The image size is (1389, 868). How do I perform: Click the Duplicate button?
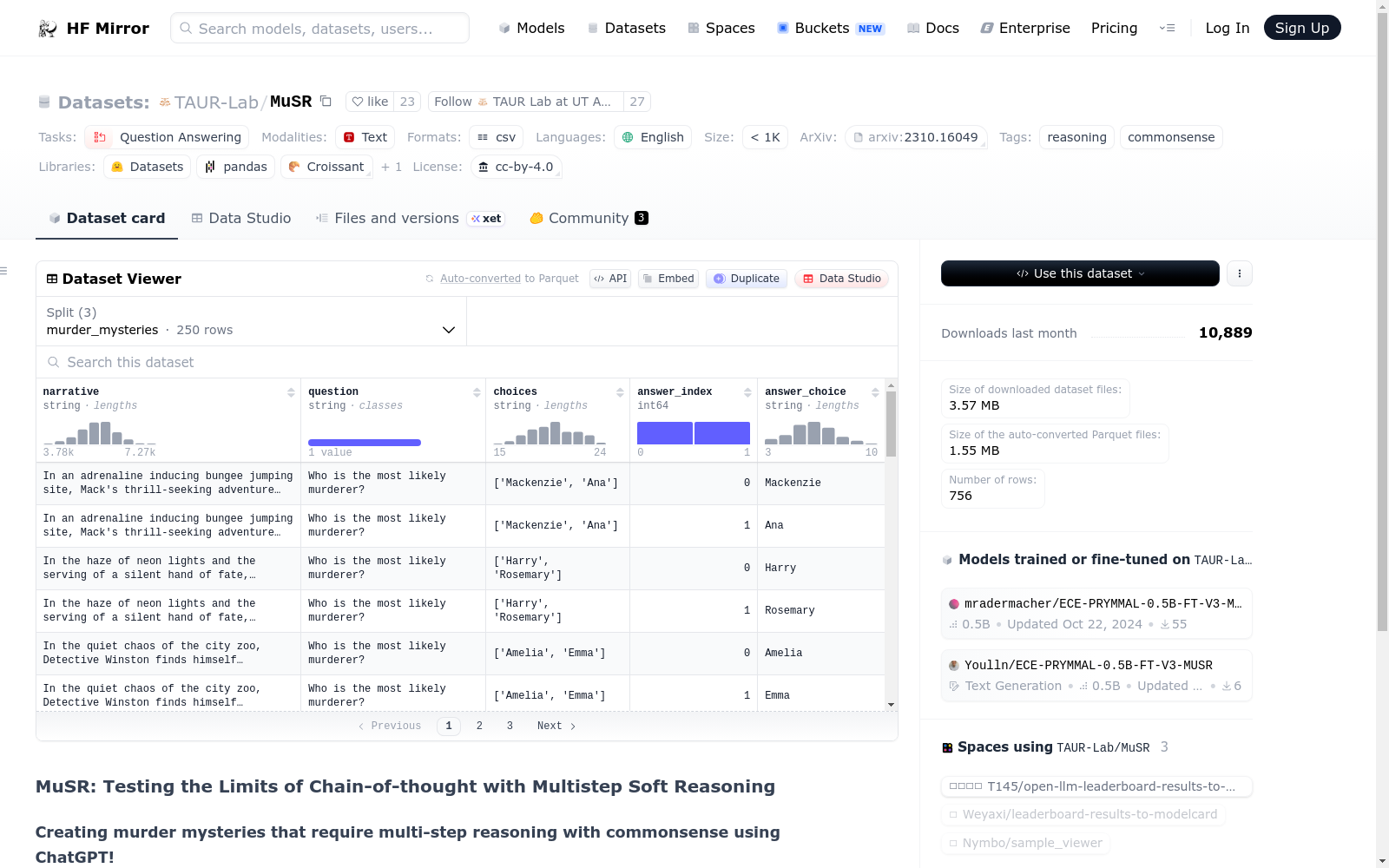[747, 279]
